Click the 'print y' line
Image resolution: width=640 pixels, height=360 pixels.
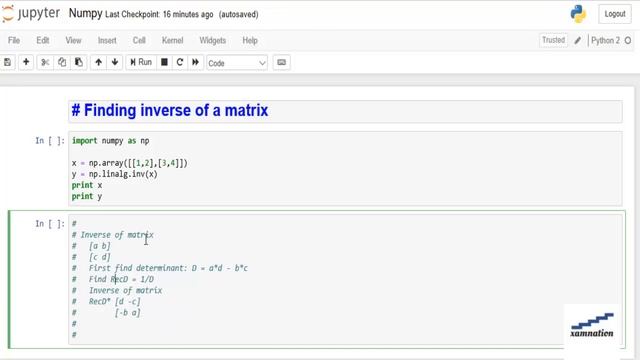87,196
